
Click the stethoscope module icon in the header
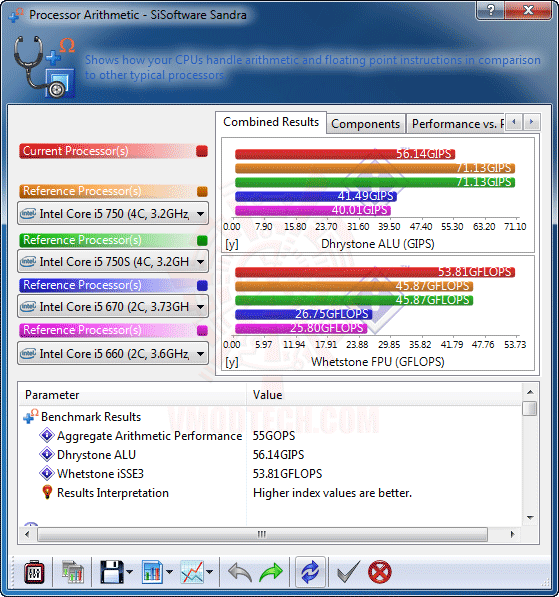pyautogui.click(x=44, y=67)
